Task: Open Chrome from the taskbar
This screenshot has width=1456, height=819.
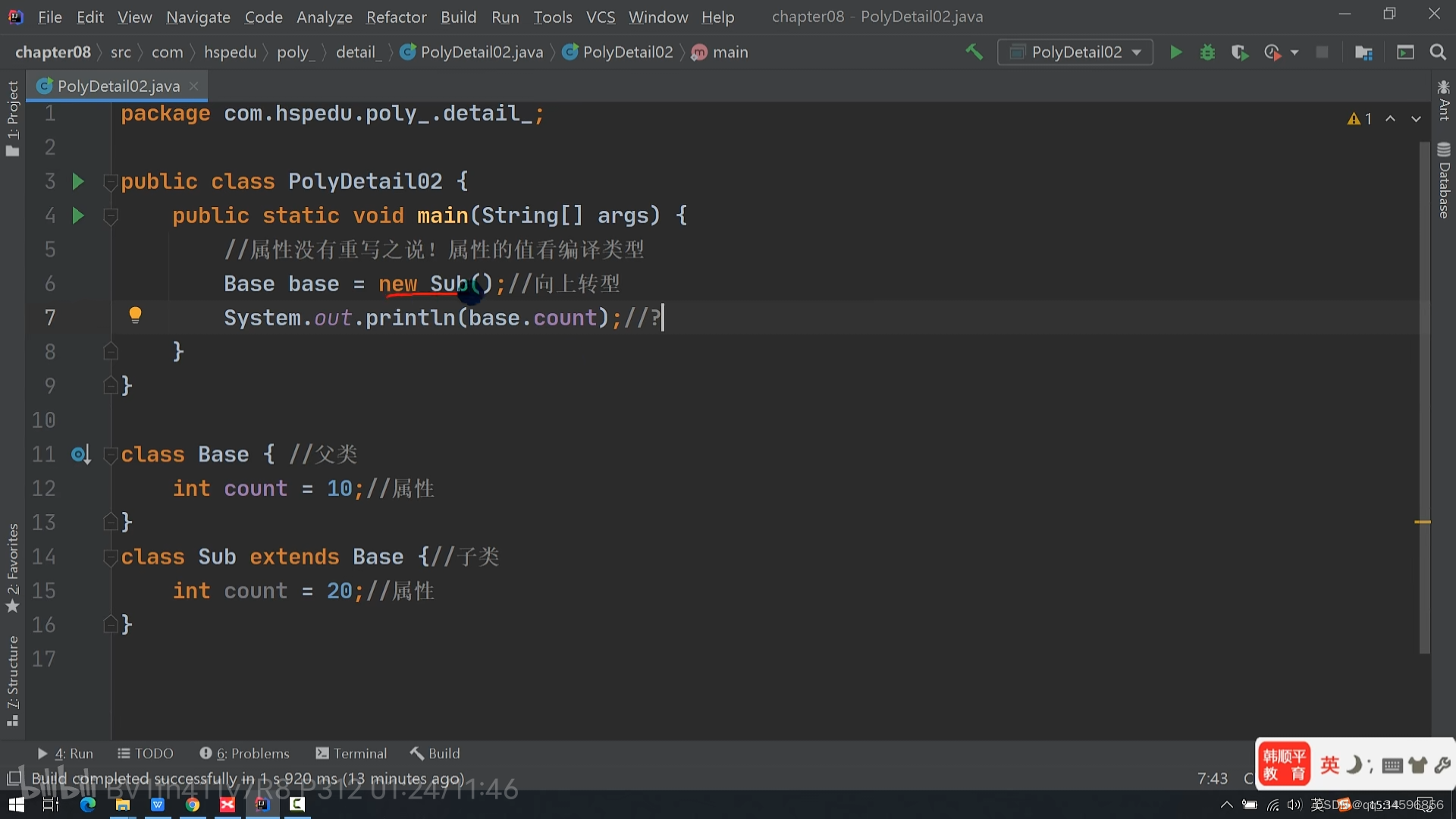Action: (193, 805)
